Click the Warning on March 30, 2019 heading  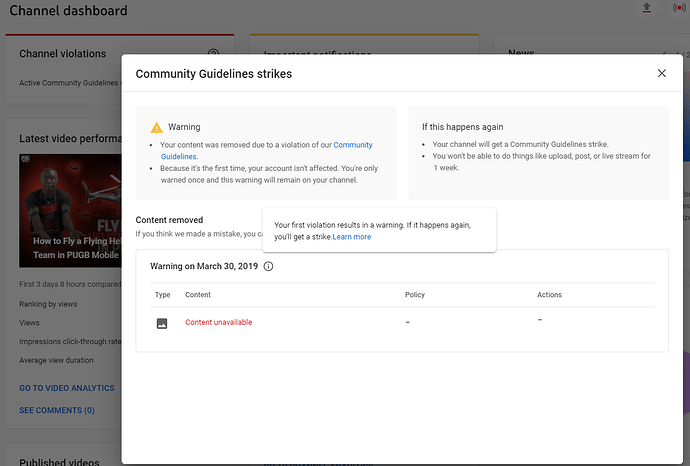[204, 266]
